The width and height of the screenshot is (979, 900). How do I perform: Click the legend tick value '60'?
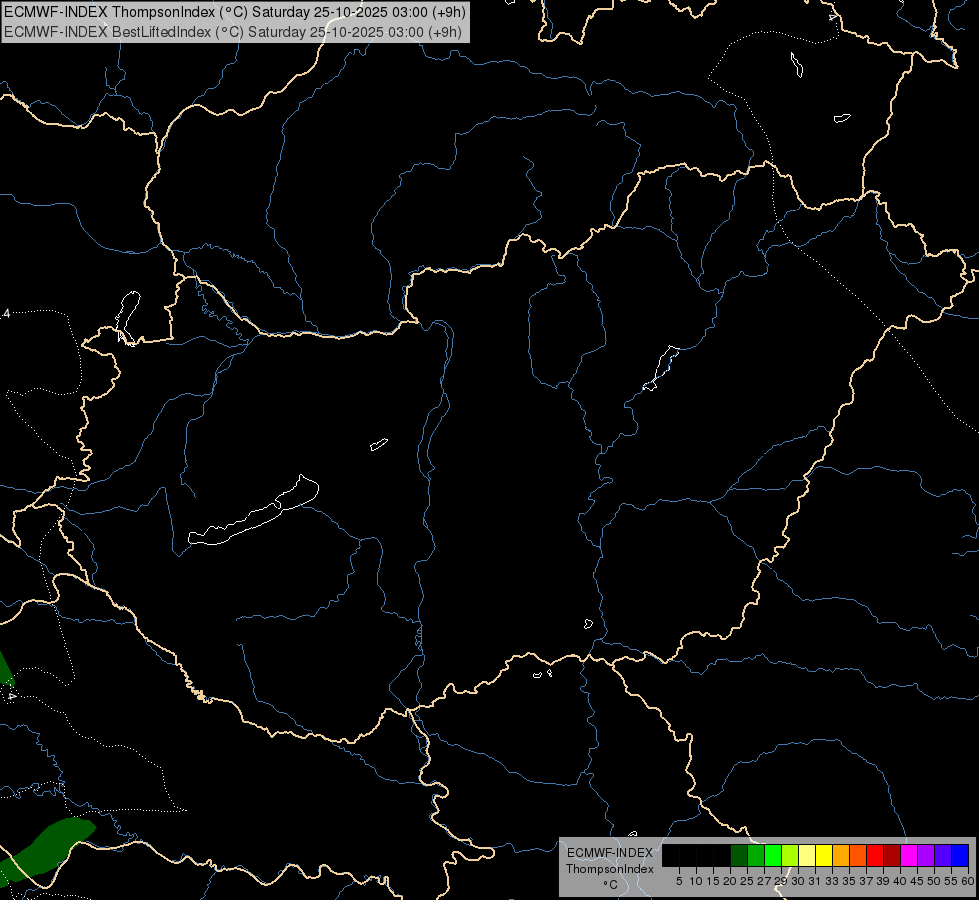point(968,881)
